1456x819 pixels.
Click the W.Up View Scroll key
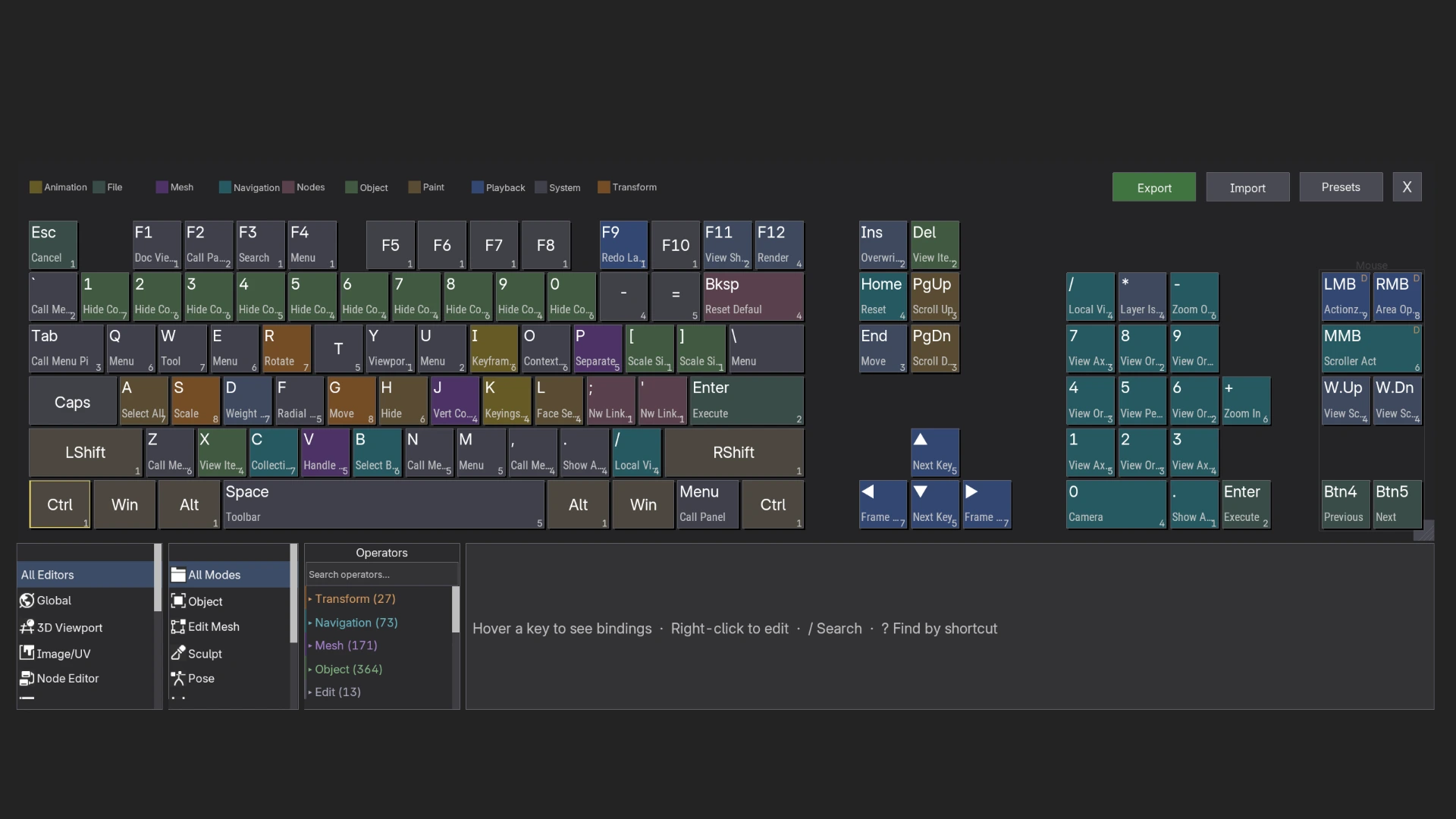[x=1345, y=400]
